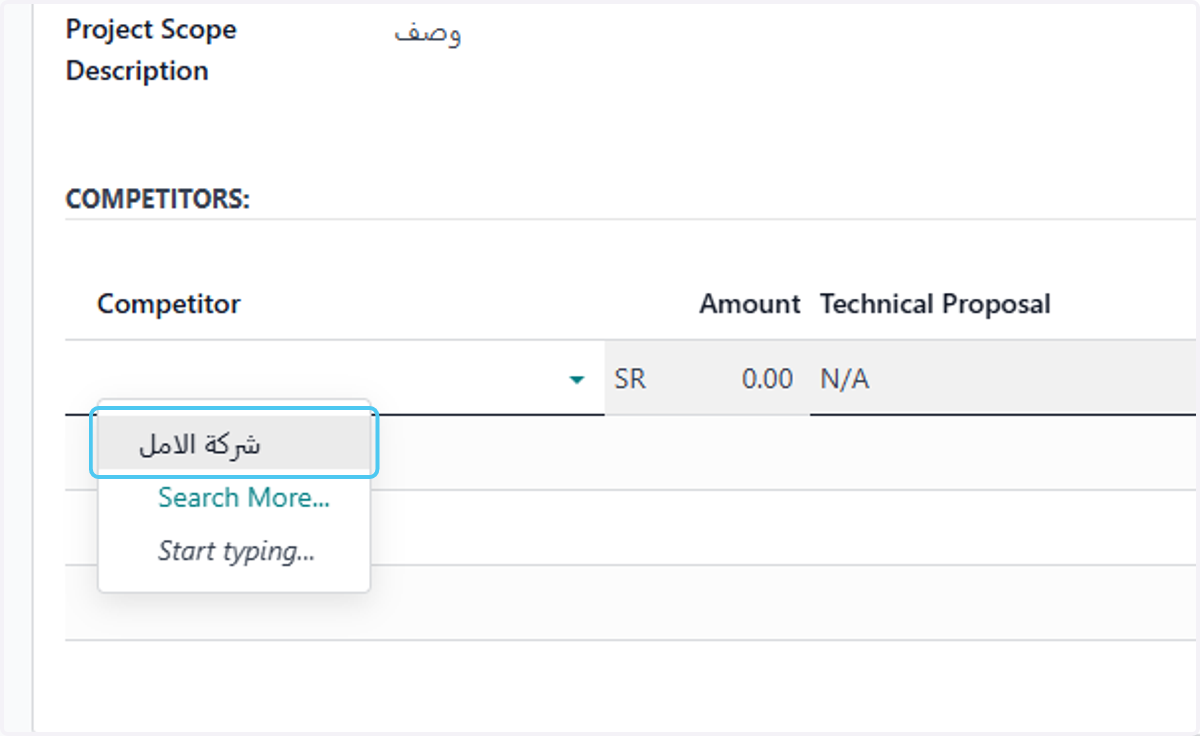Sort by the Competitor column header

click(169, 304)
